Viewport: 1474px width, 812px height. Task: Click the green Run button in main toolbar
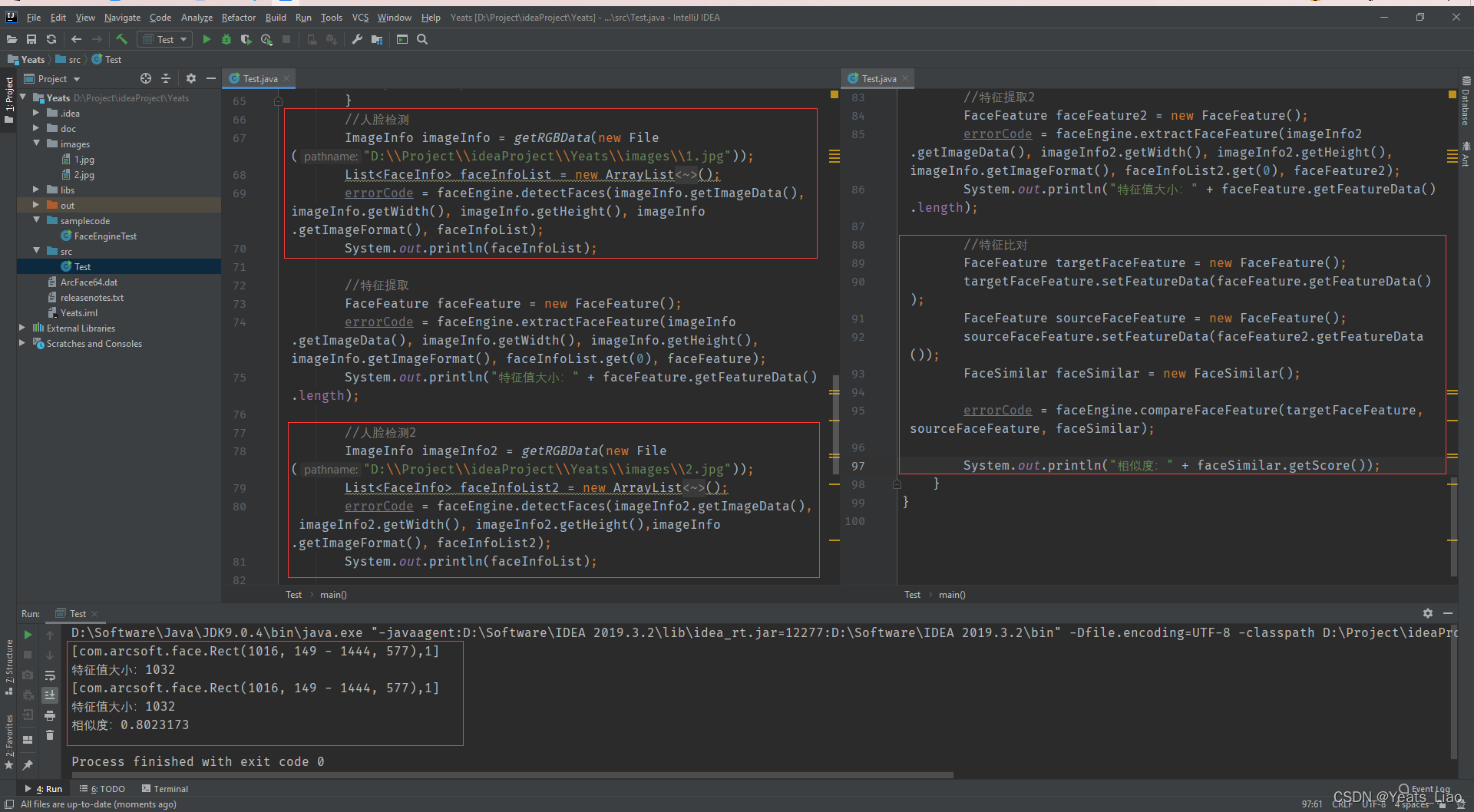click(207, 39)
